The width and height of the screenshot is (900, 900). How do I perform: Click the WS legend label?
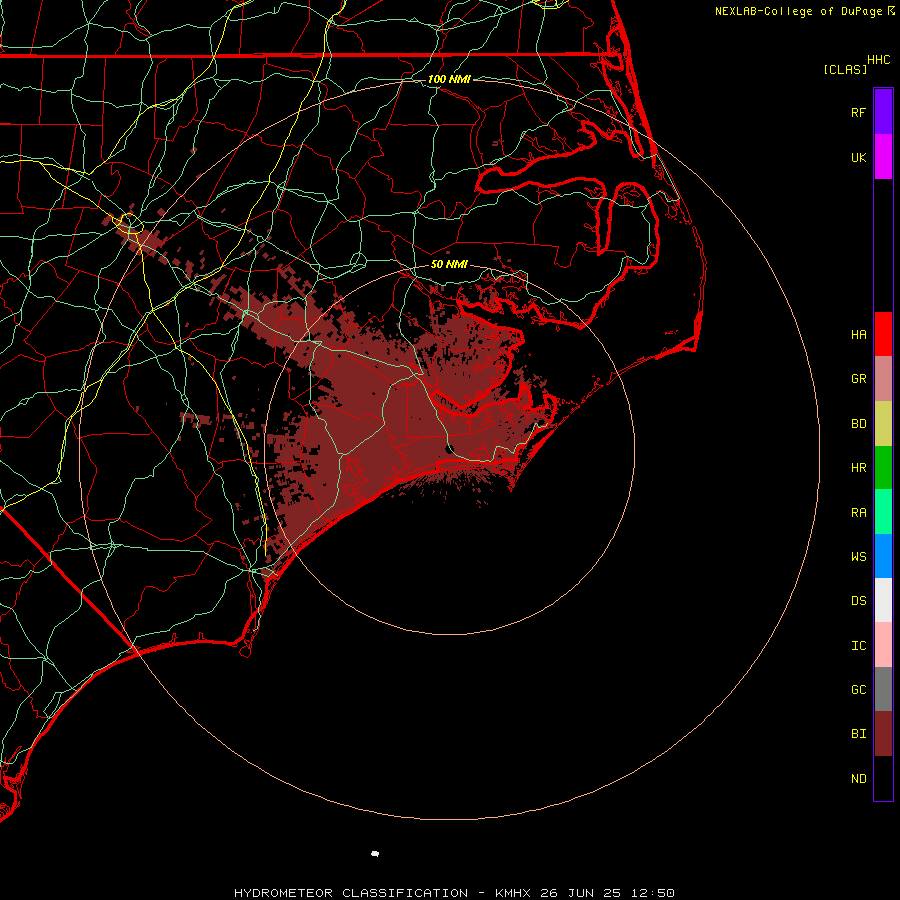pyautogui.click(x=858, y=557)
